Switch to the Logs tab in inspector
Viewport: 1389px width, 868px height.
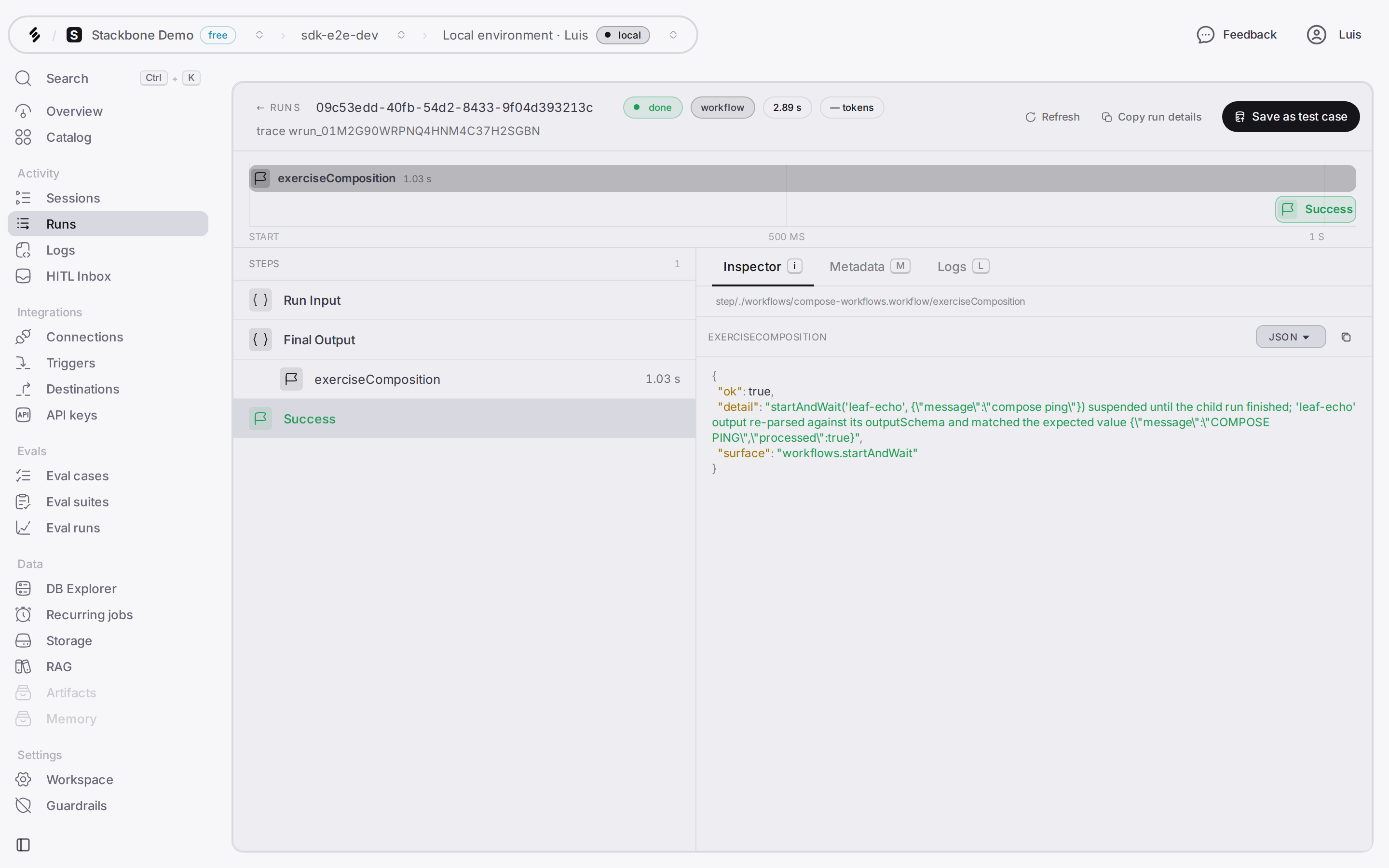click(x=963, y=267)
